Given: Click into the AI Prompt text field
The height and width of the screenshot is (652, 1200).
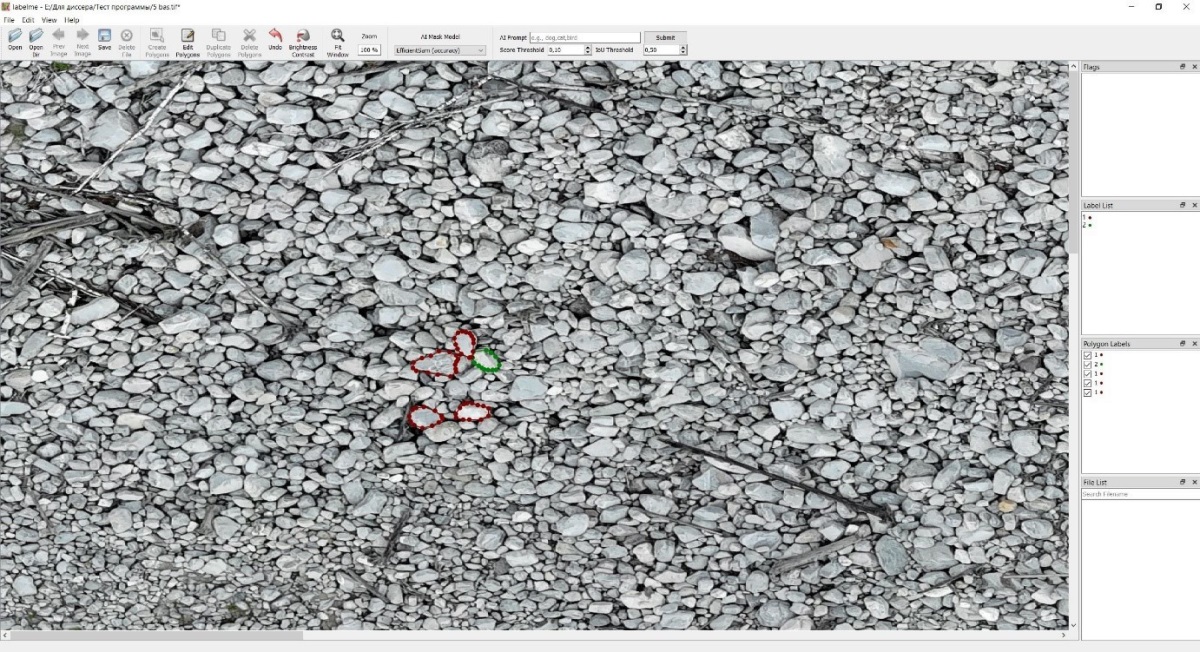Looking at the screenshot, I should 584,37.
